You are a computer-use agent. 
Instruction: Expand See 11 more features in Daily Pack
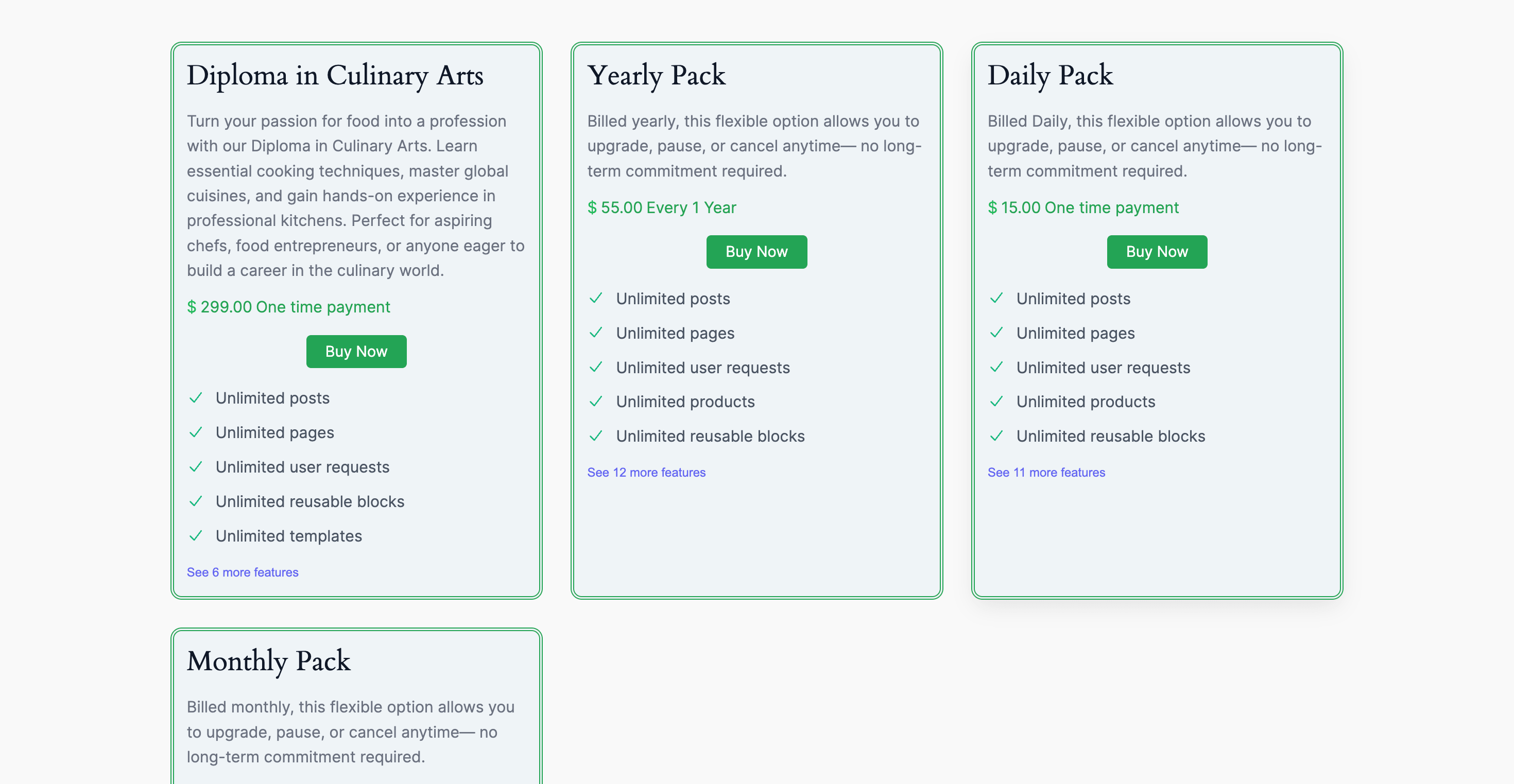1046,472
